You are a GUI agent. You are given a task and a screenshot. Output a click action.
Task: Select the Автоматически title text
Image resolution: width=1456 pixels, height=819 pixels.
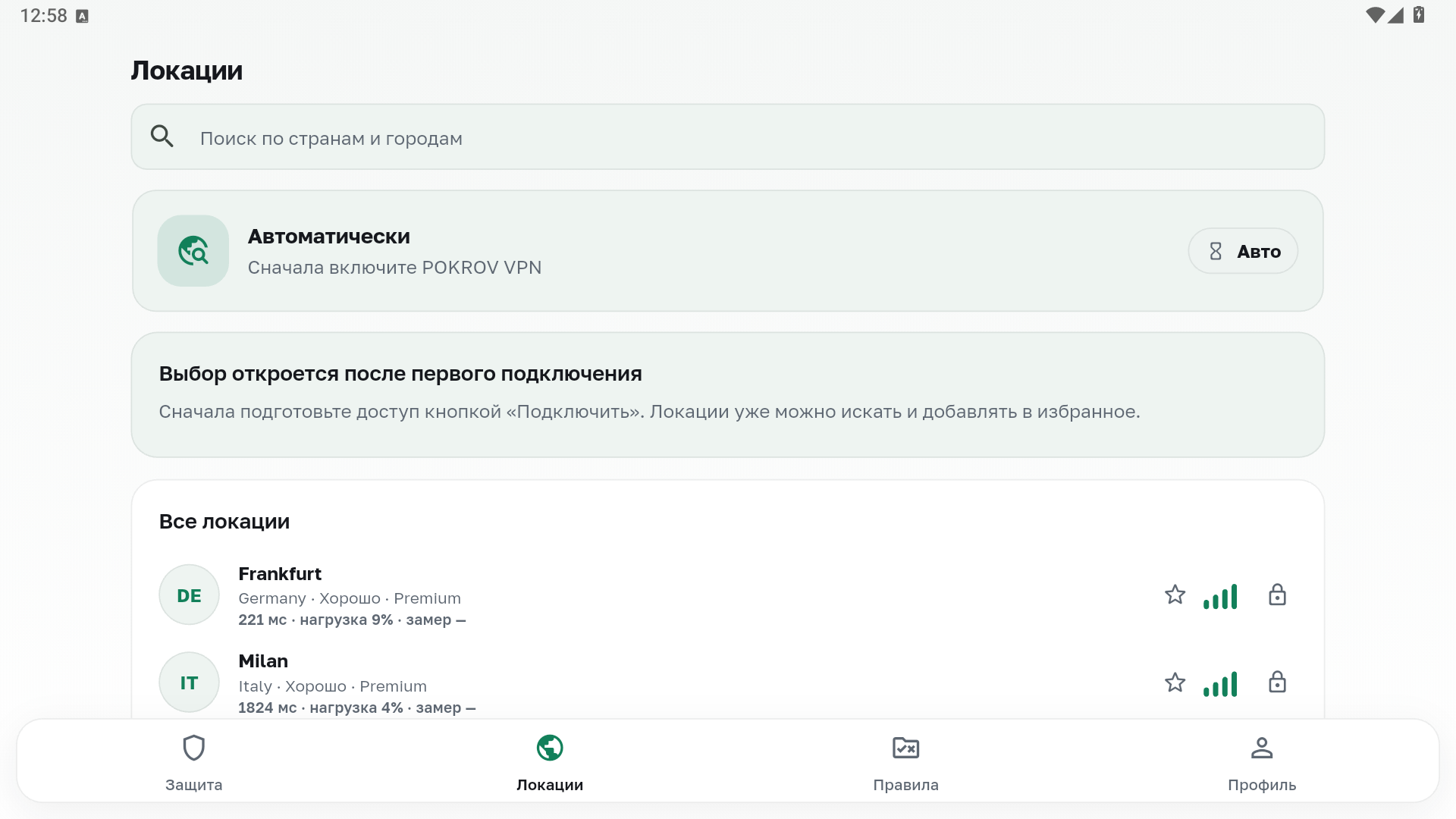pyautogui.click(x=329, y=237)
